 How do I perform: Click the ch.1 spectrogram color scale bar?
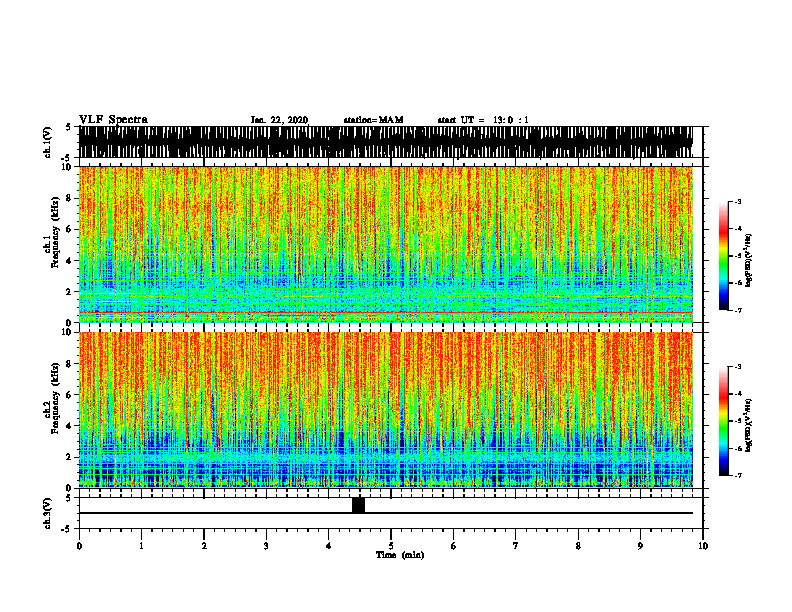[723, 256]
